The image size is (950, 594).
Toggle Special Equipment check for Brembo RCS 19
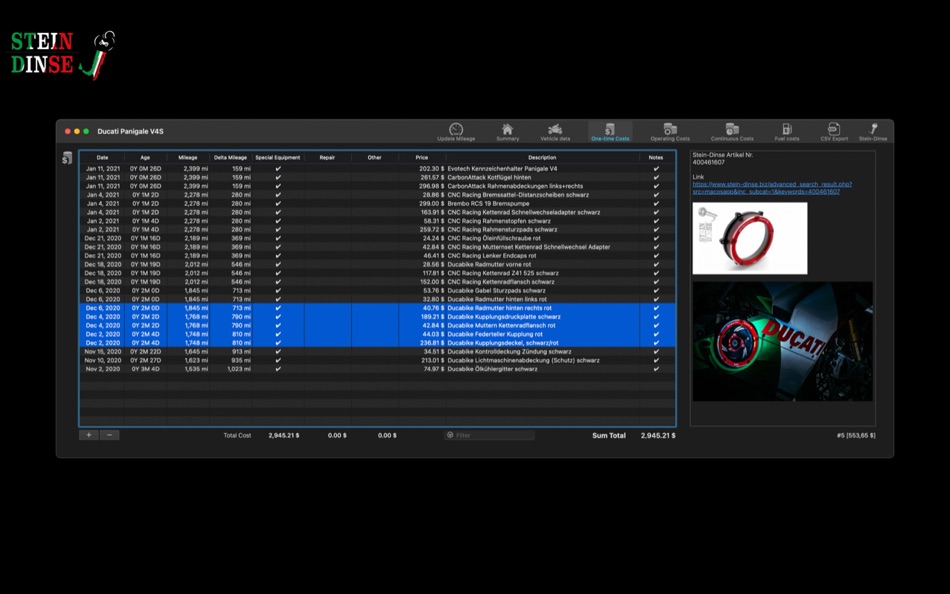click(x=278, y=204)
